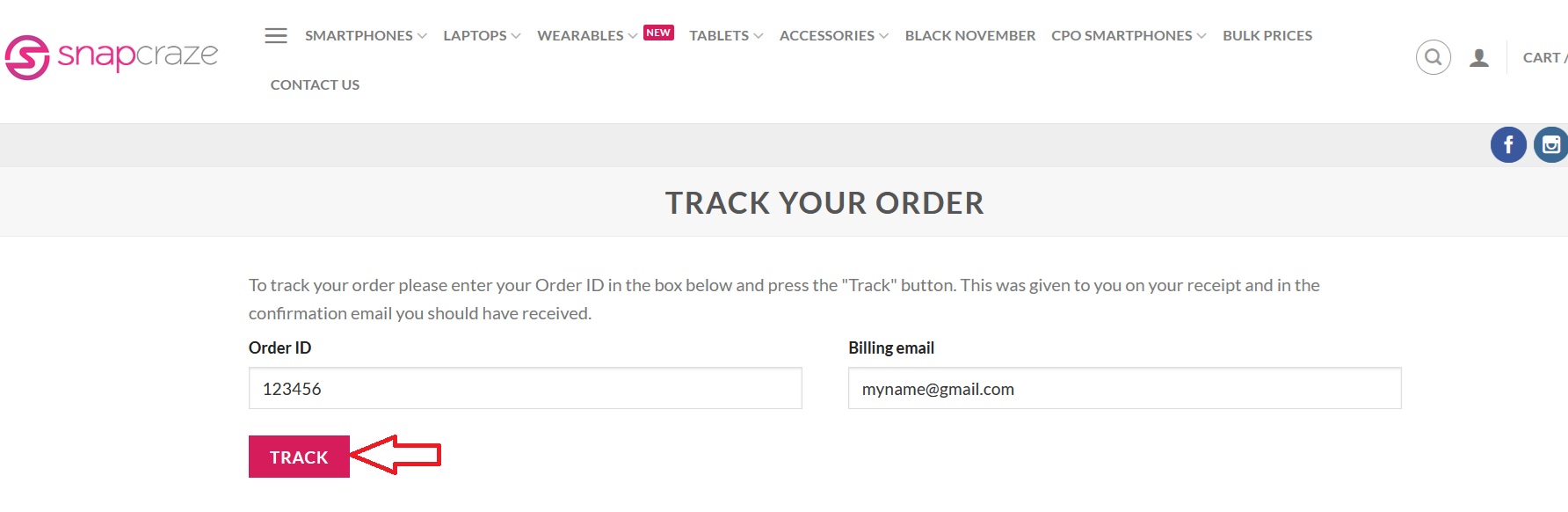Open the Cart link
1568x512 pixels.
click(x=1543, y=58)
